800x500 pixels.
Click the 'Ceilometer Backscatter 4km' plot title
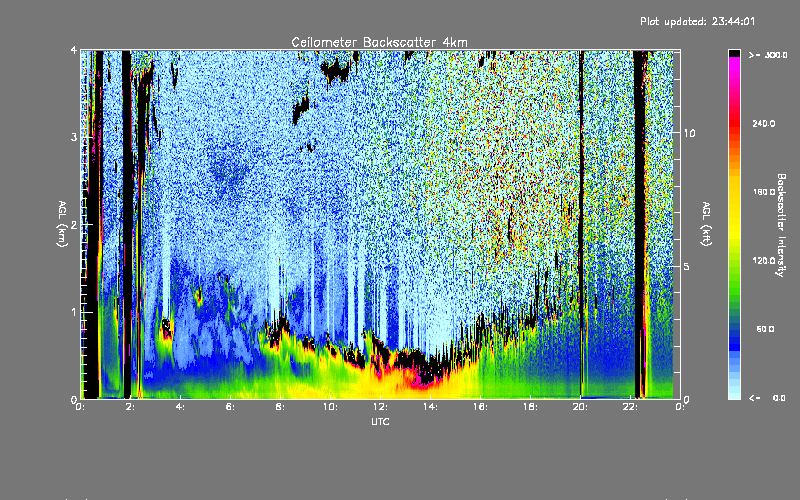click(379, 42)
